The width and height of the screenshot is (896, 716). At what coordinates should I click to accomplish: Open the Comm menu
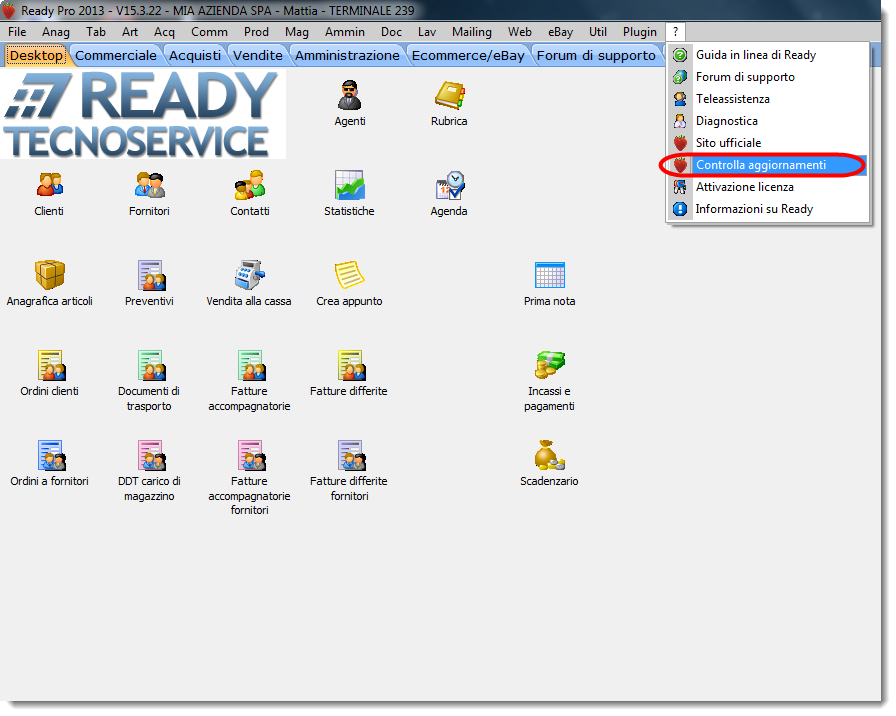pyautogui.click(x=209, y=32)
